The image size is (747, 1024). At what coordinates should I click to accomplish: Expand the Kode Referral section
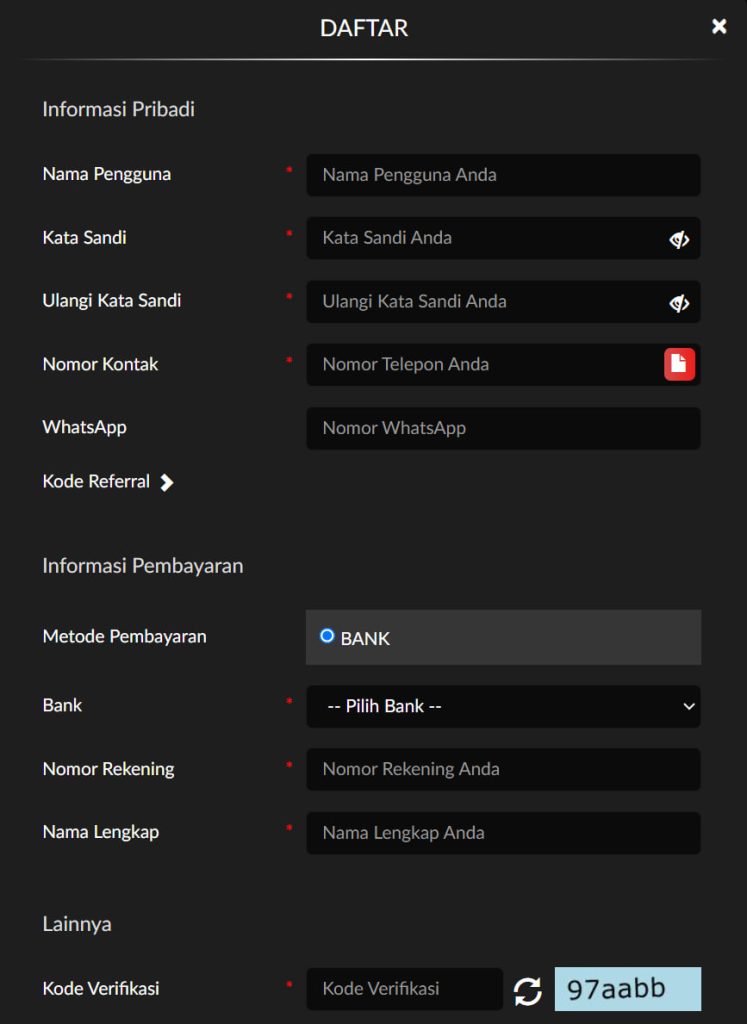pos(97,482)
